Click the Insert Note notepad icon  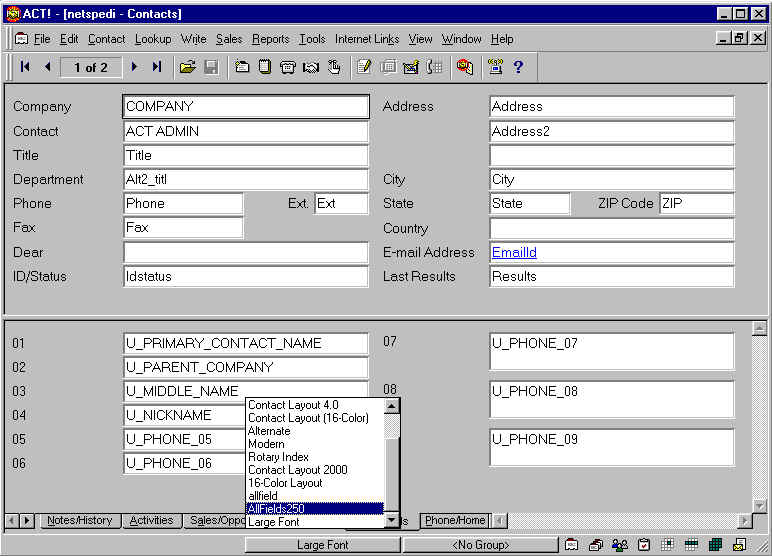tap(265, 66)
